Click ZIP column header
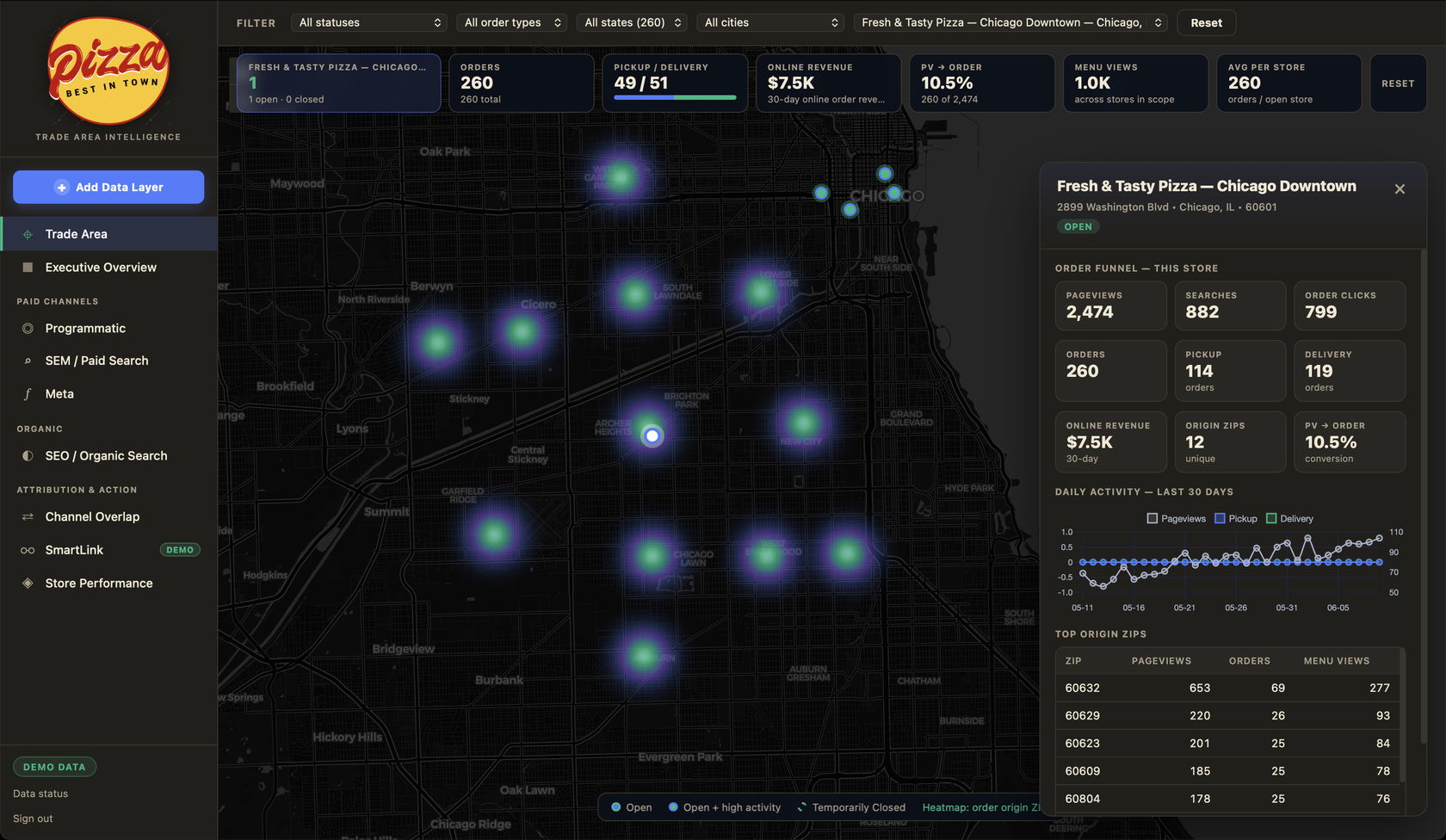This screenshot has width=1446, height=840. [x=1073, y=661]
